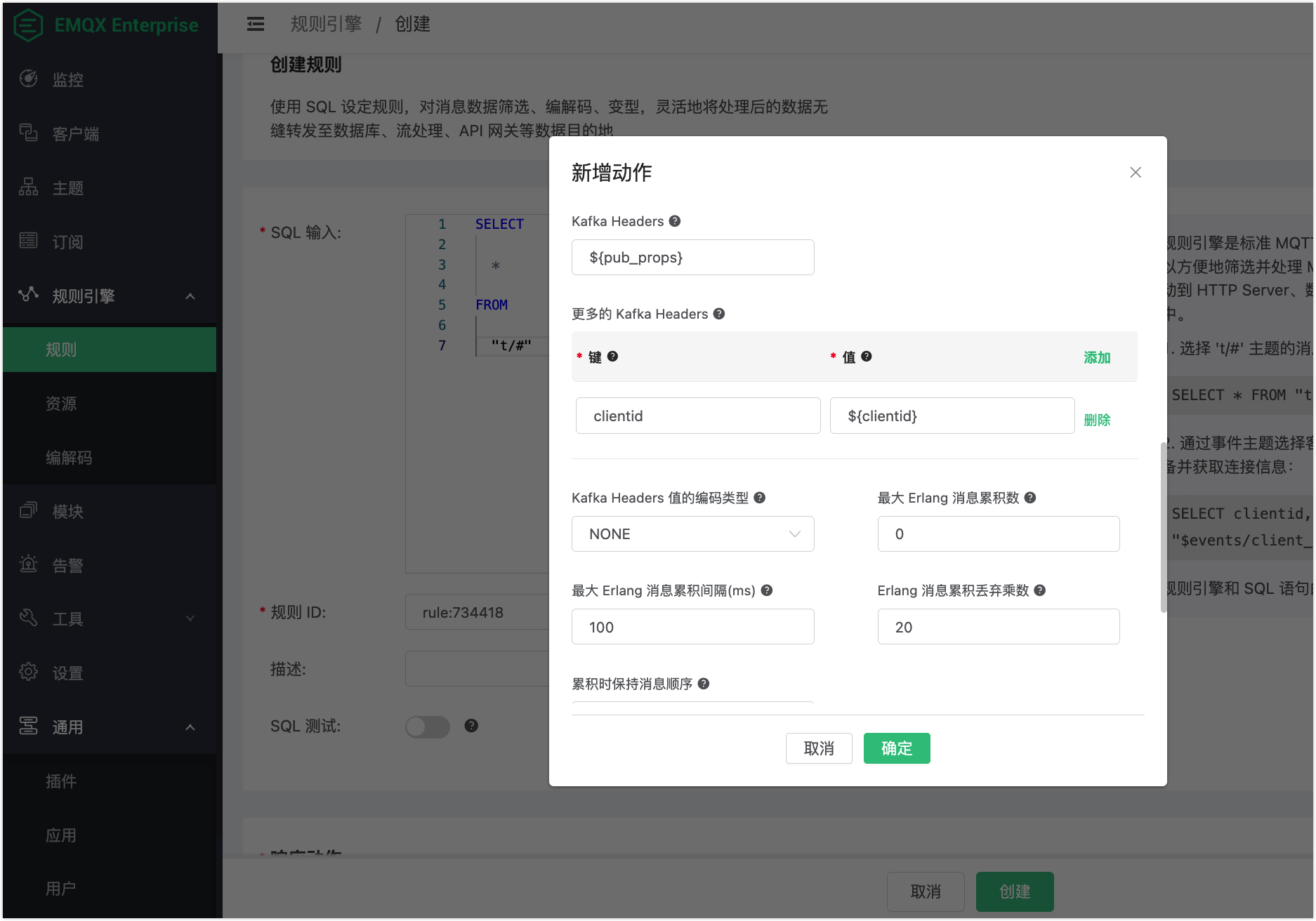Click the help icon beside 键 column
The height and width of the screenshot is (921, 1316).
pyautogui.click(x=612, y=357)
